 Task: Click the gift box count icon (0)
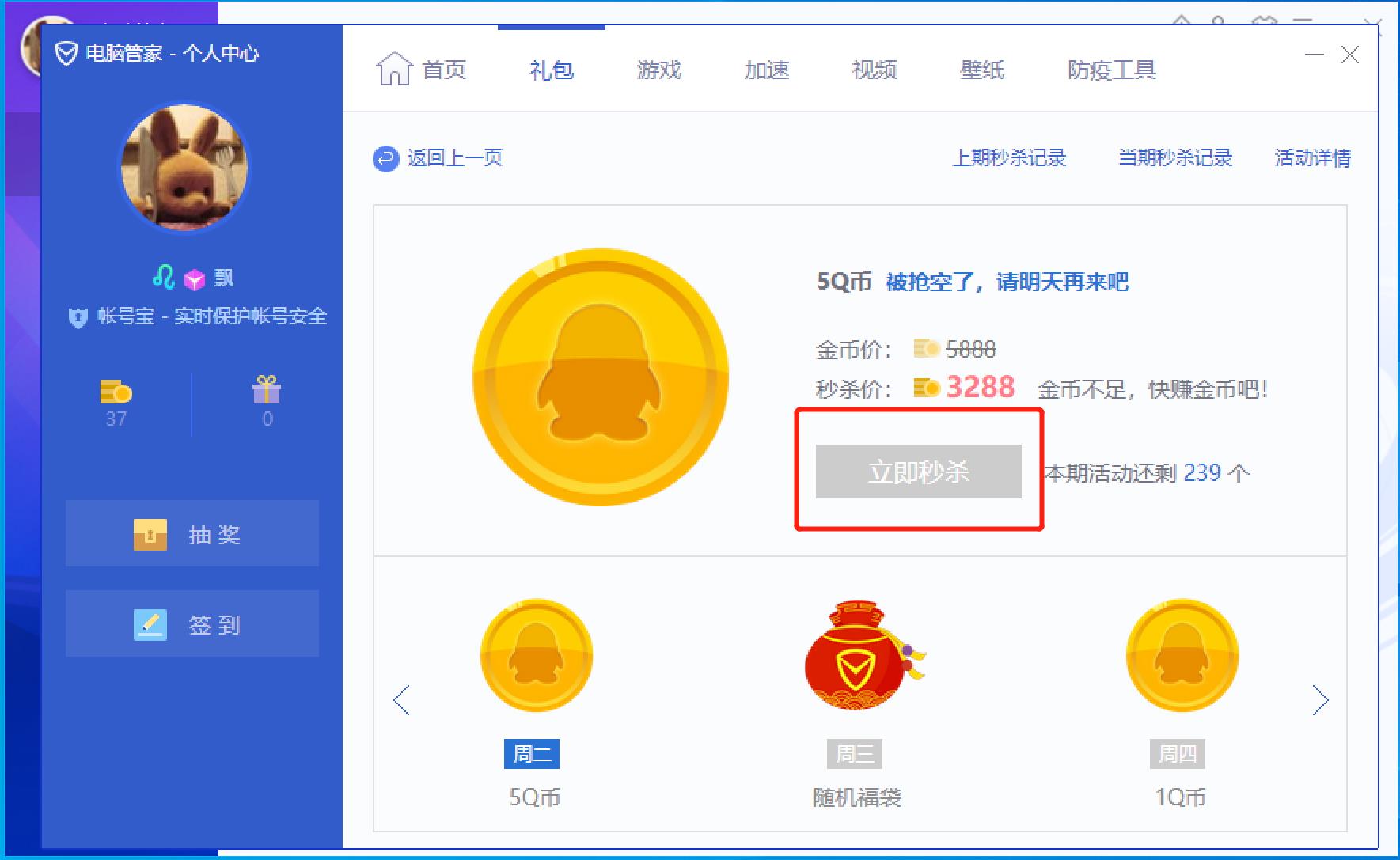[267, 389]
